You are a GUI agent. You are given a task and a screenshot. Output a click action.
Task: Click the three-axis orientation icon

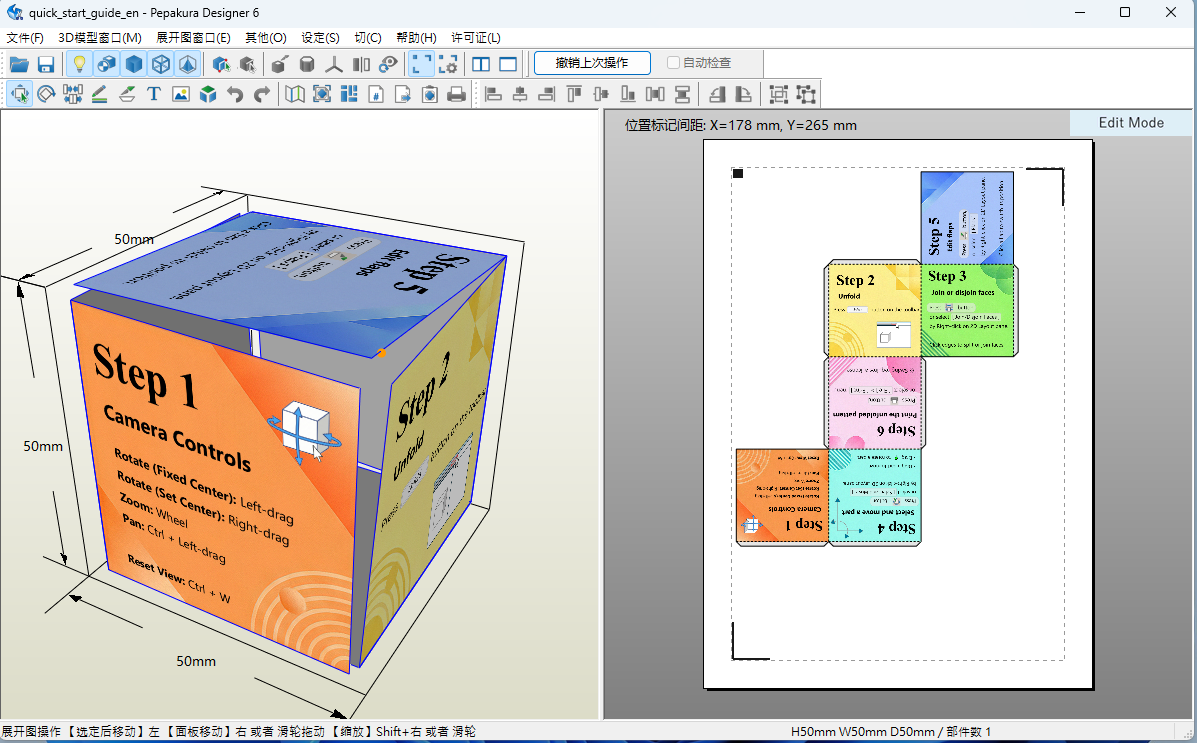click(x=334, y=64)
